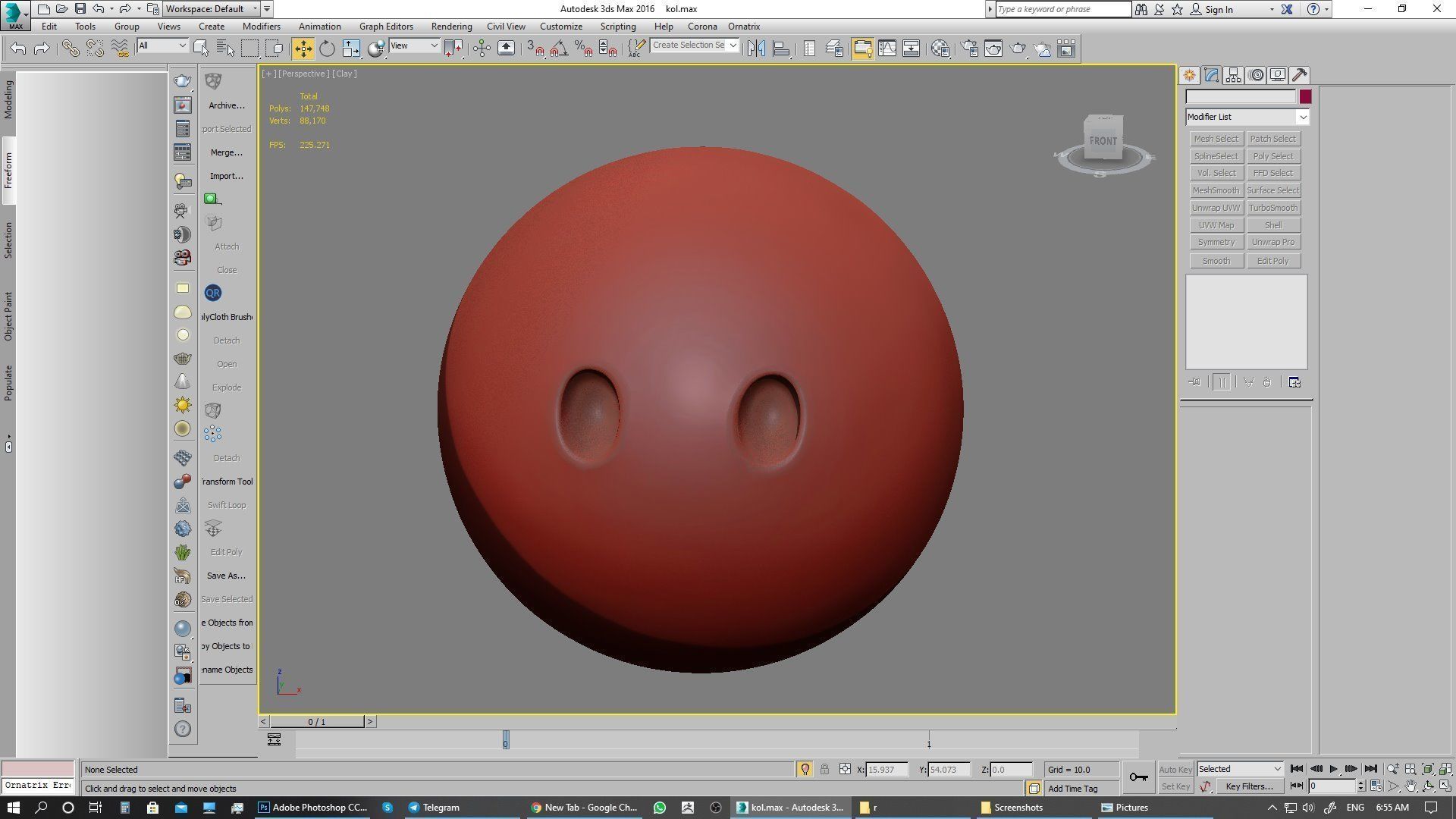Image resolution: width=1456 pixels, height=819 pixels.
Task: Click the Rectangular Selection Region icon
Action: click(249, 49)
